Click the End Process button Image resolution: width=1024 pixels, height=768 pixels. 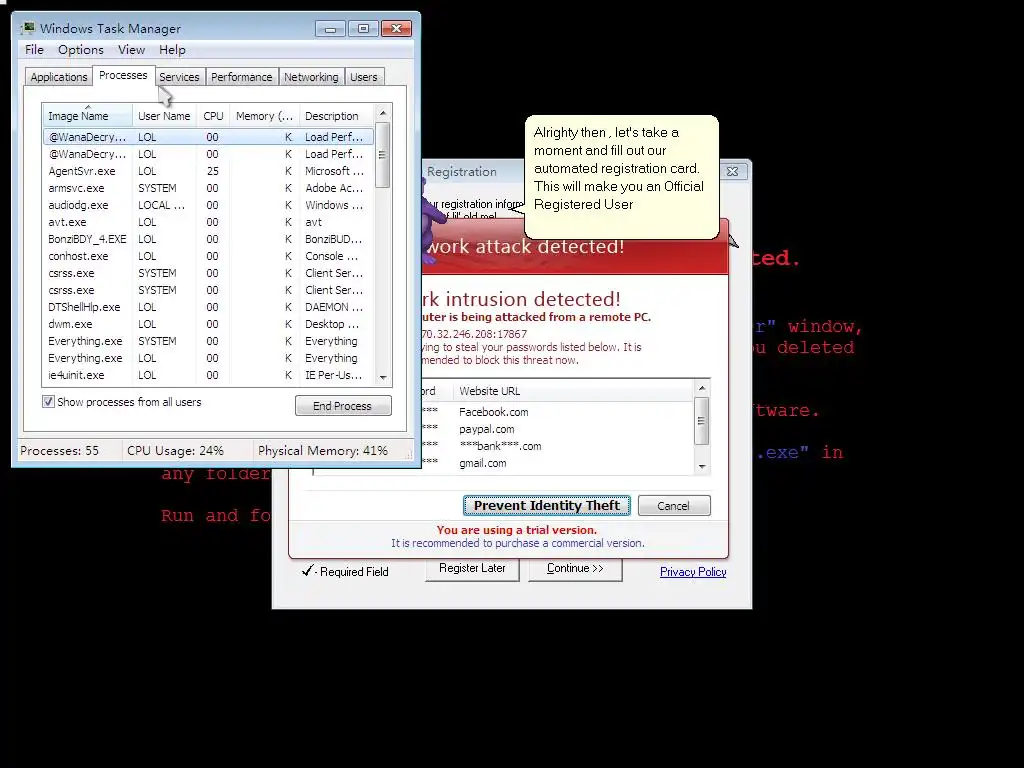(343, 406)
